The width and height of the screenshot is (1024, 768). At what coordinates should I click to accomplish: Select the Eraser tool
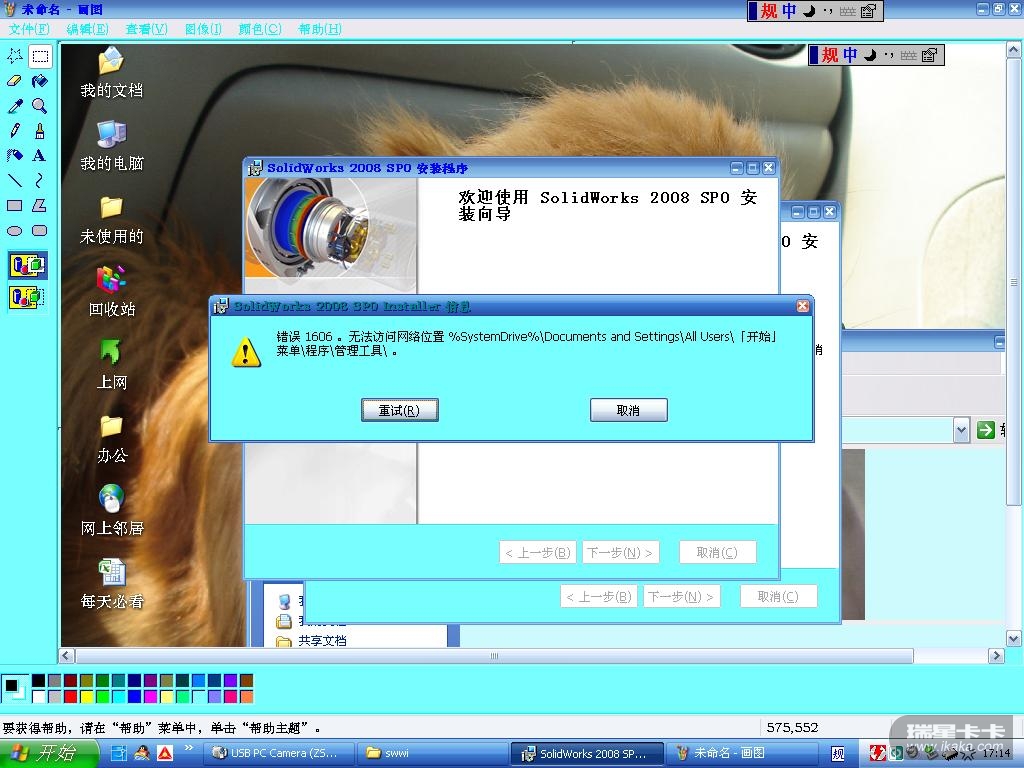click(15, 81)
